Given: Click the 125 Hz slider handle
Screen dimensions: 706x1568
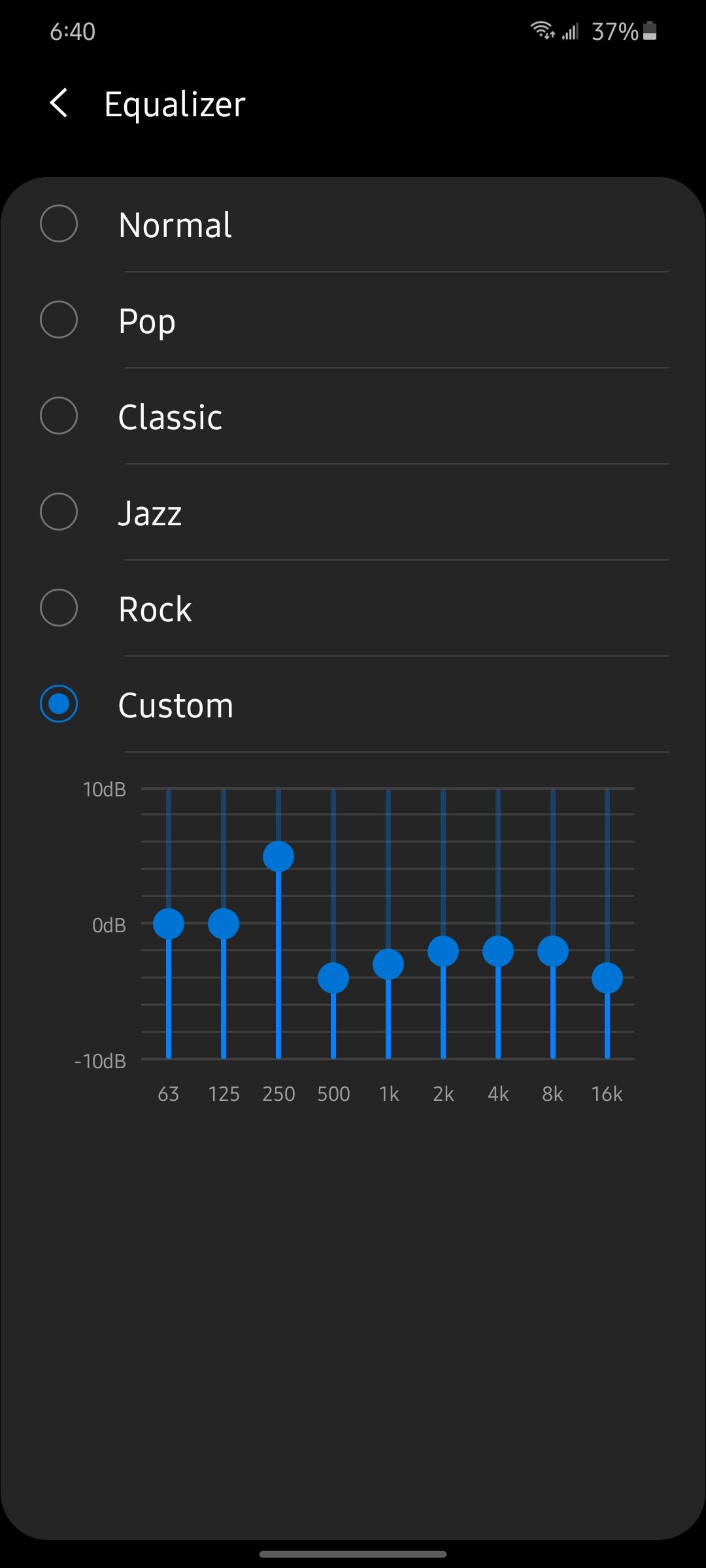Looking at the screenshot, I should coord(224,924).
